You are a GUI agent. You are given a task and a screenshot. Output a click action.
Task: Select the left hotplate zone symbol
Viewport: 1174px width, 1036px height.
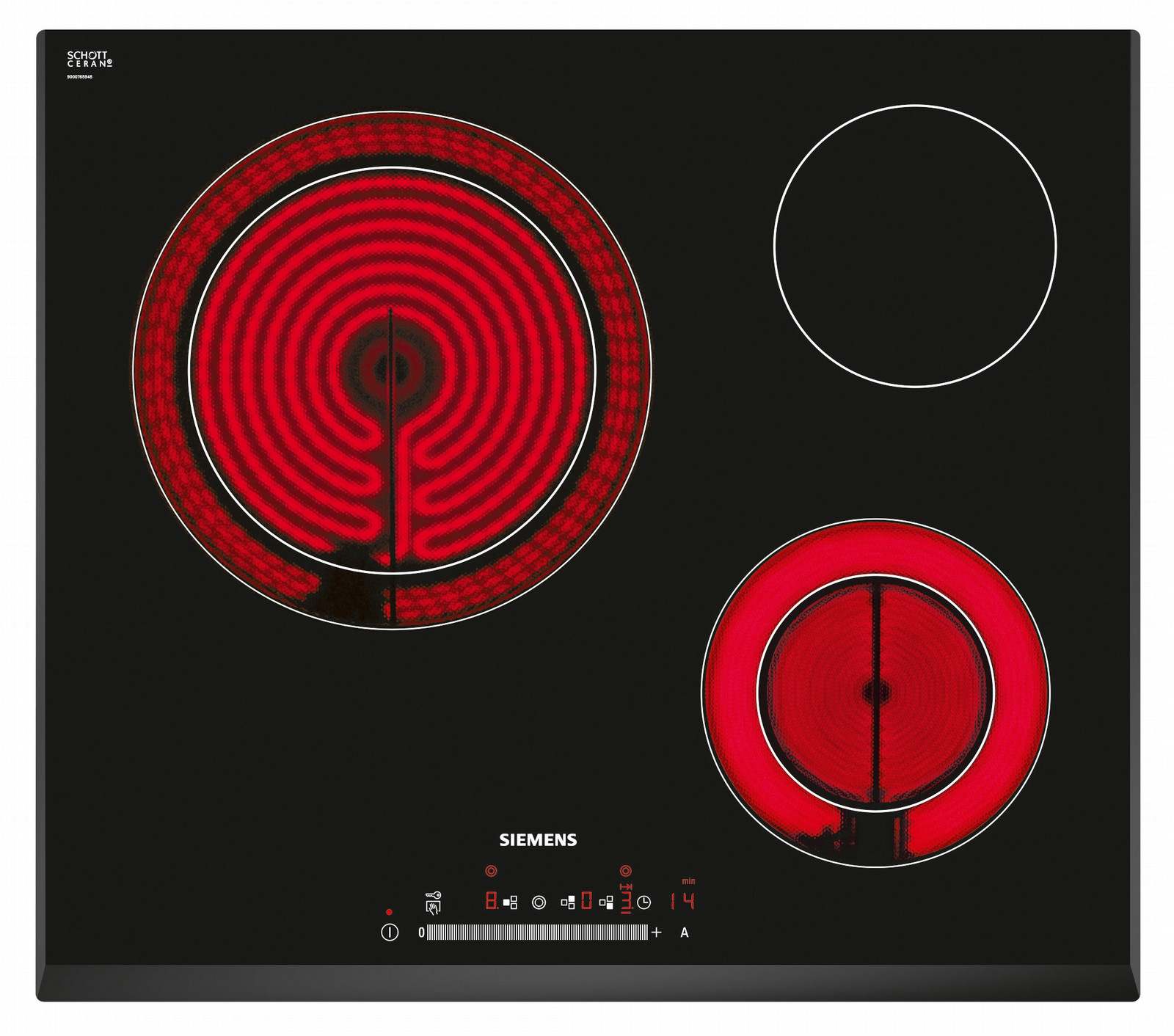[x=510, y=902]
